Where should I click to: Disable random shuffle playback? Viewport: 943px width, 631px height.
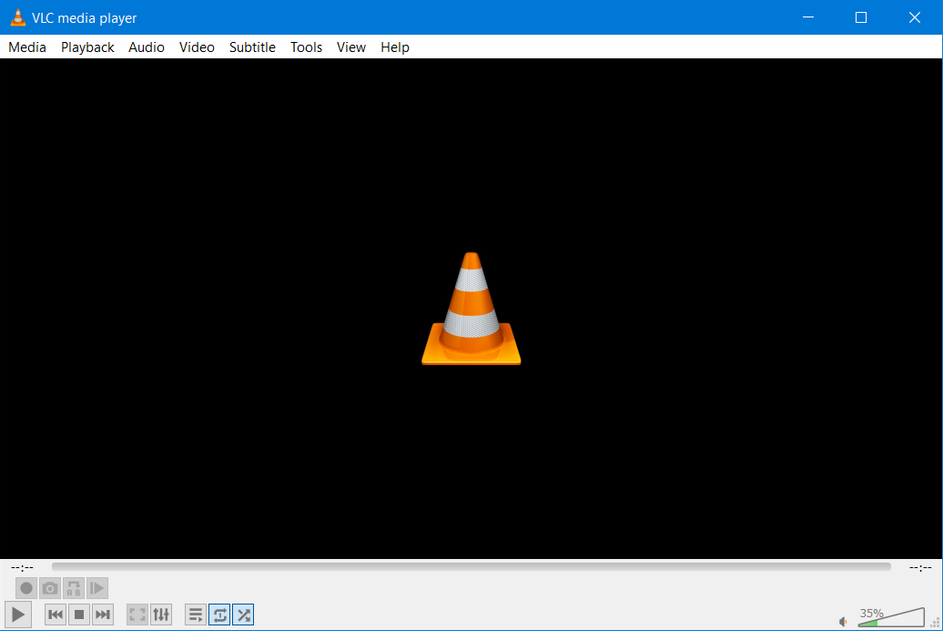coord(243,614)
